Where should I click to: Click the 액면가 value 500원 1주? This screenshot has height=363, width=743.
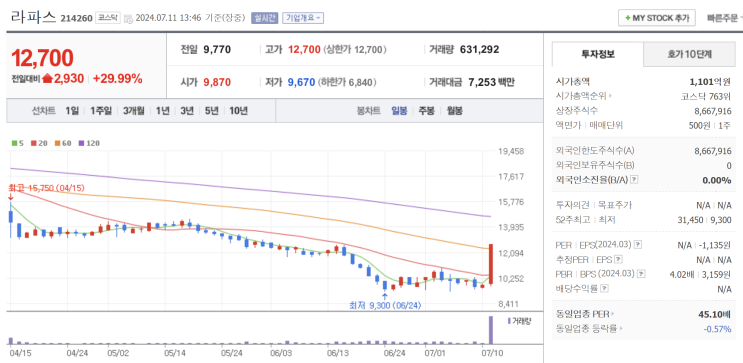(710, 125)
